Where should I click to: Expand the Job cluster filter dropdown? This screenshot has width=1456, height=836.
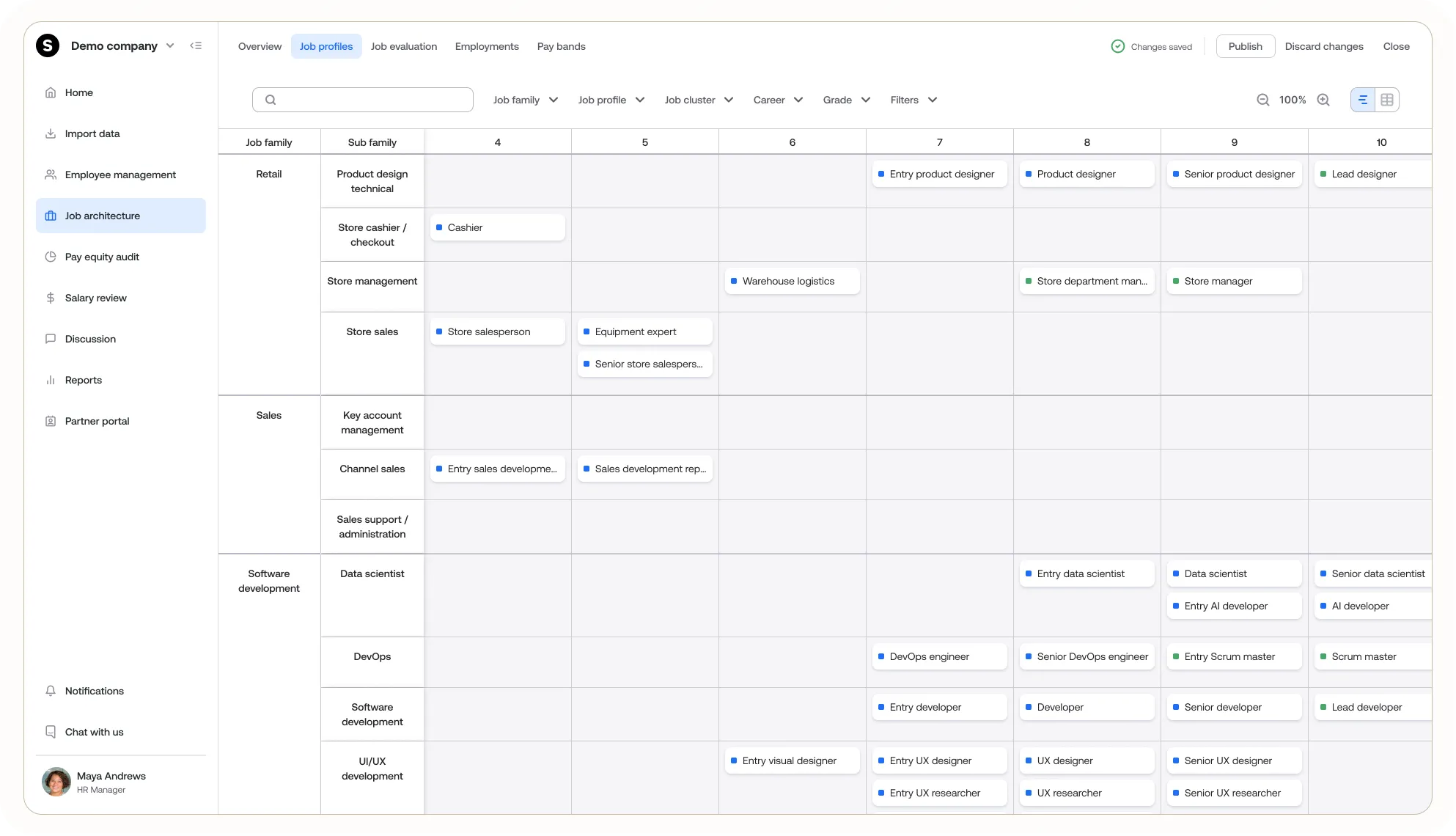click(x=699, y=100)
